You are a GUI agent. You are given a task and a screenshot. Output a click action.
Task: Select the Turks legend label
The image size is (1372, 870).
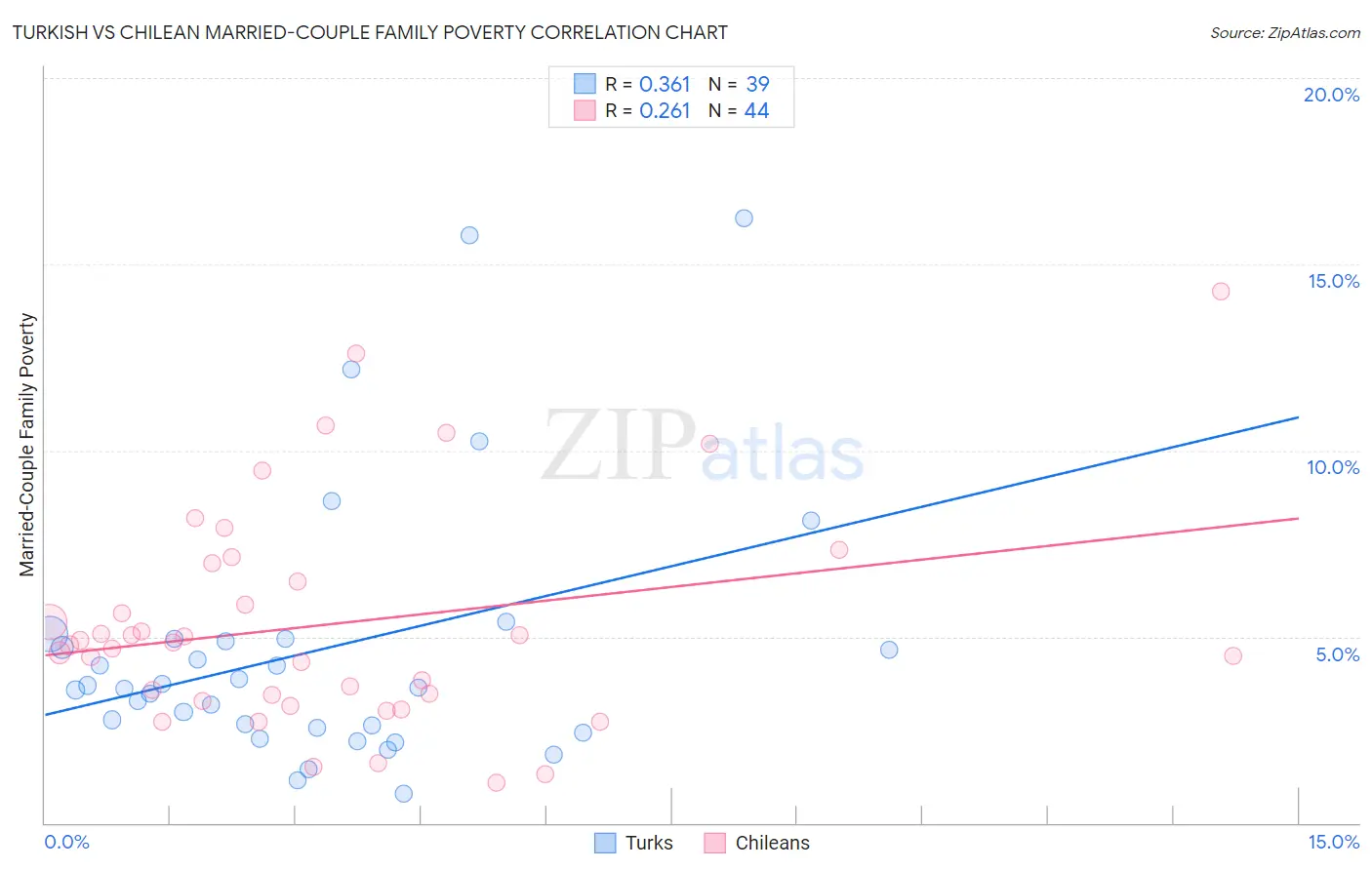tap(649, 843)
